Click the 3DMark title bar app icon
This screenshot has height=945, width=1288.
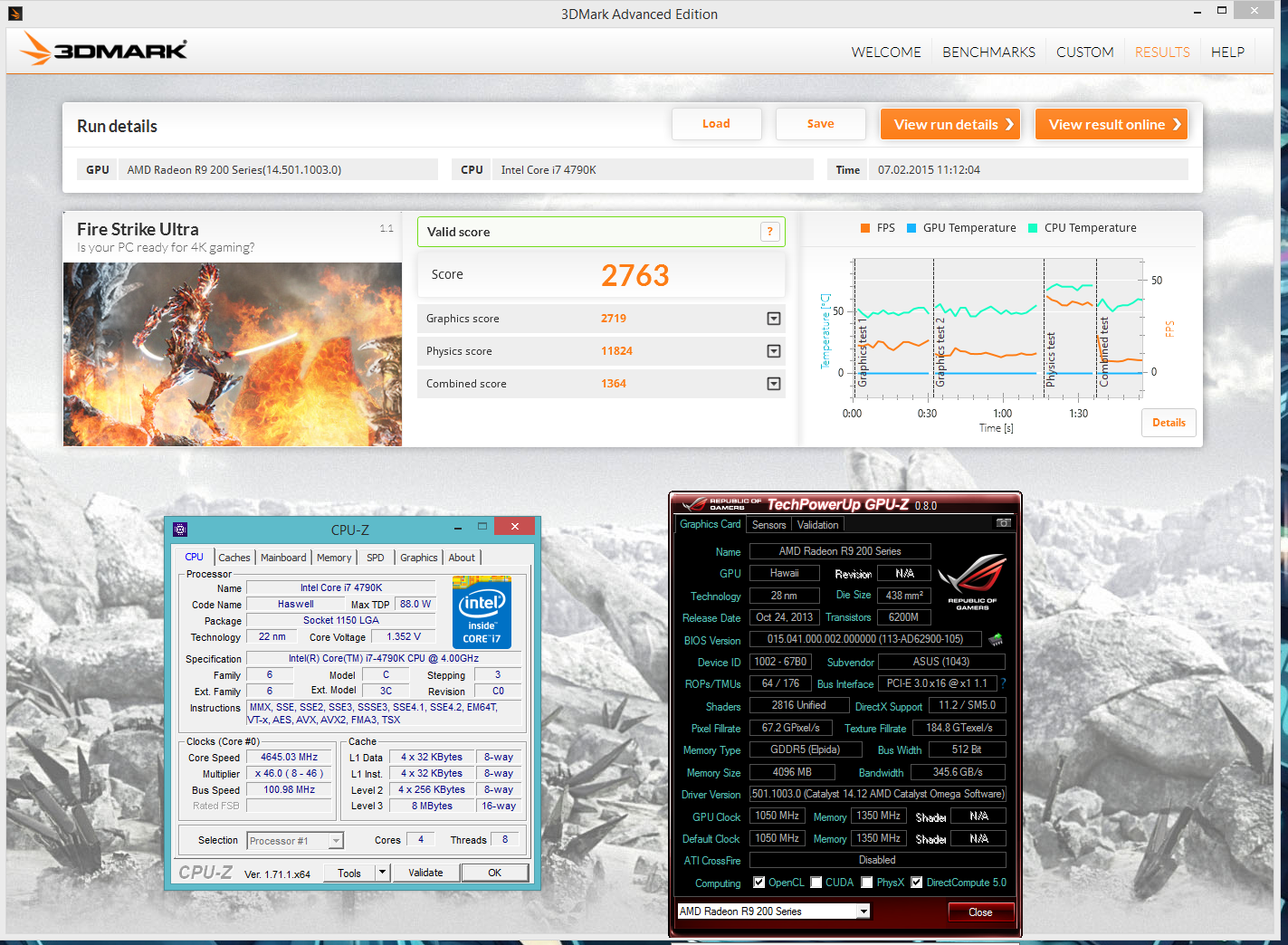(x=14, y=14)
